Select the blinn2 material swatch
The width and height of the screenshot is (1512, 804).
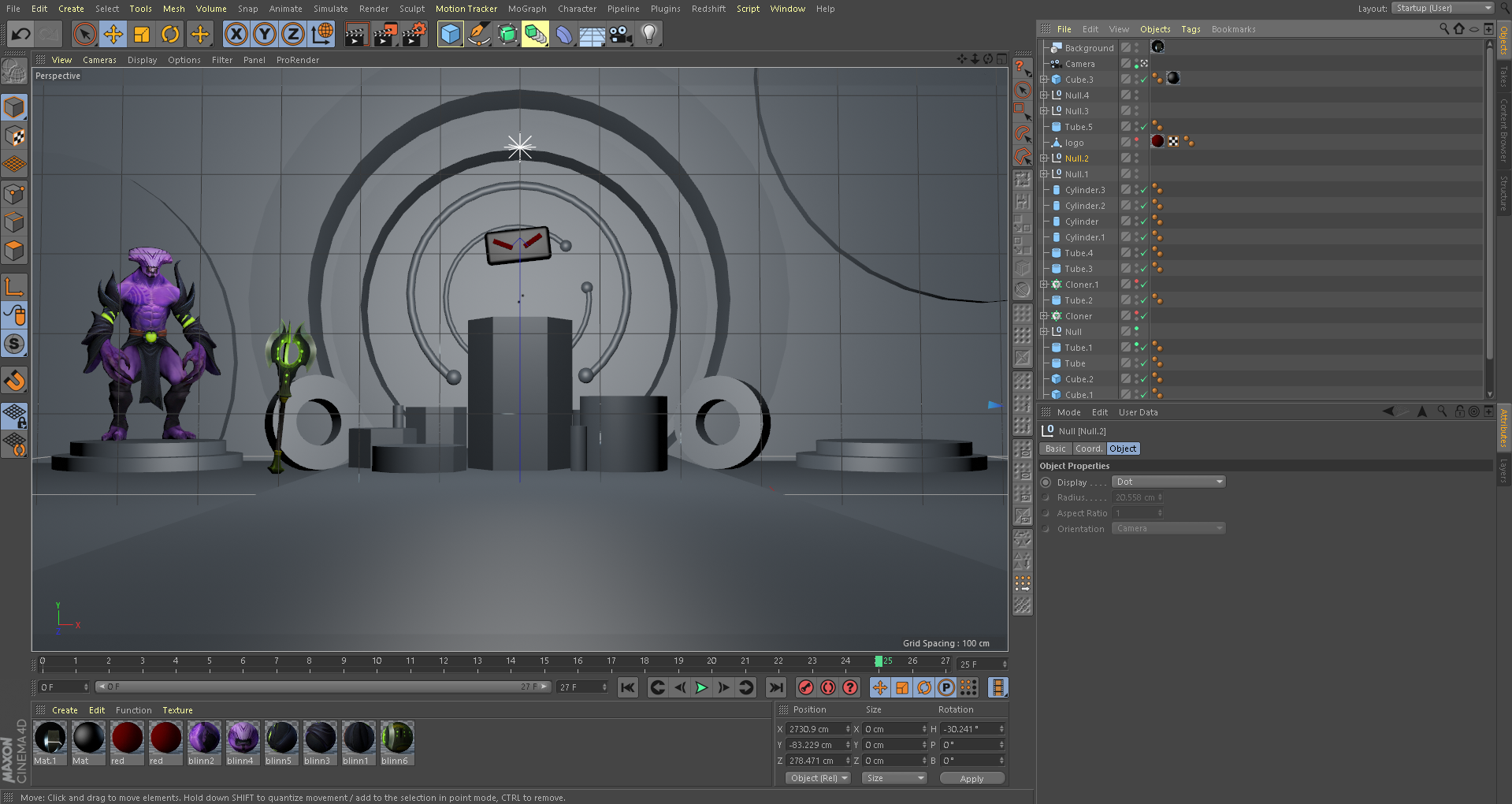[x=203, y=739]
